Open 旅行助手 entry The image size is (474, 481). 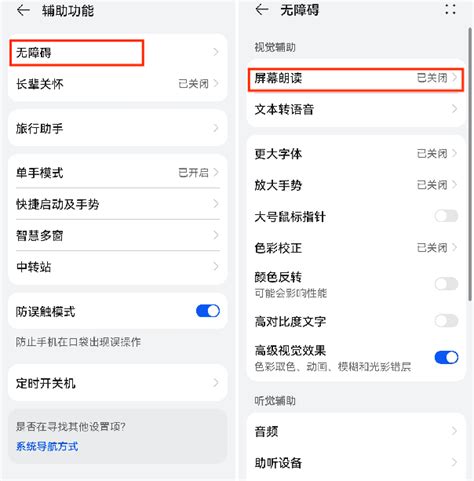tap(118, 128)
